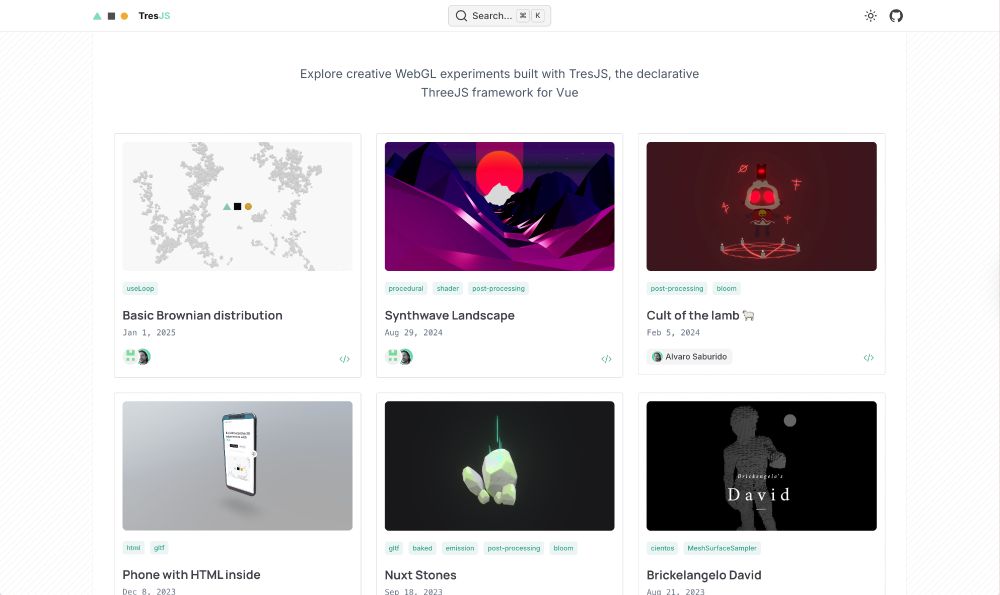The image size is (1000, 595).
Task: Open author avatars on Basic Brownian distribution card
Action: [x=136, y=356]
